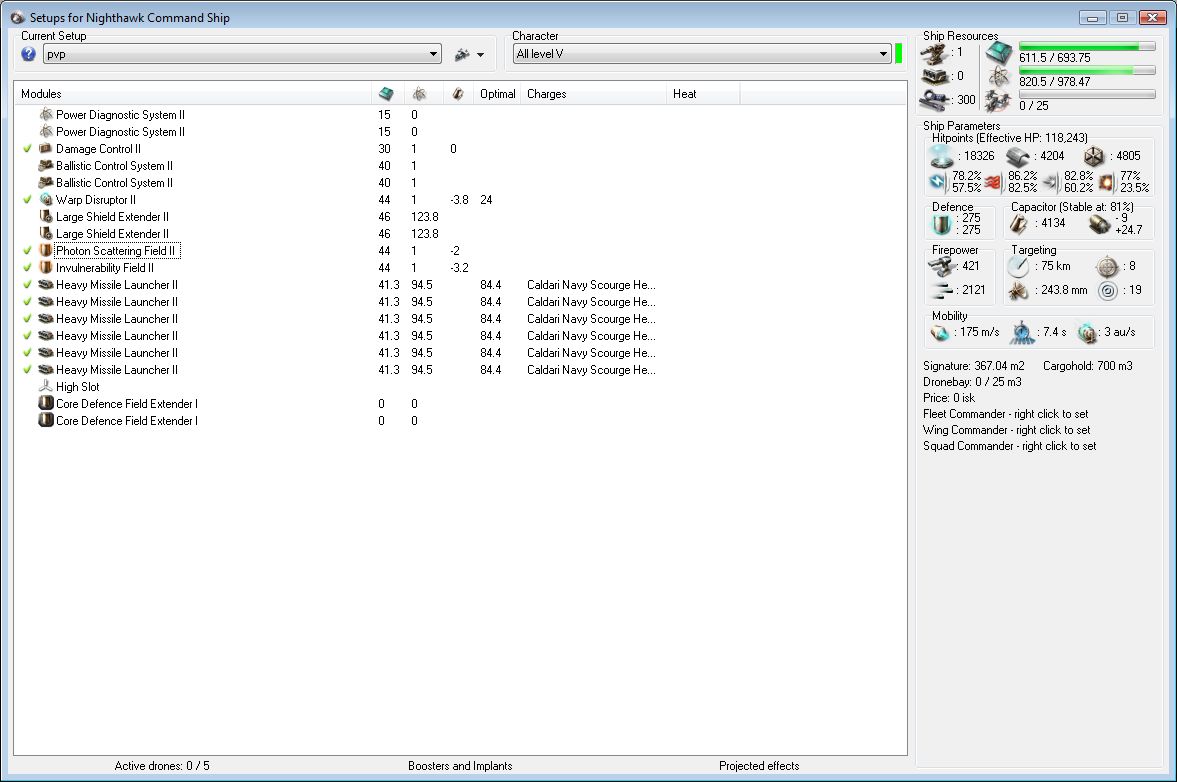Viewport: 1177px width, 782px height.
Task: Toggle the Invulnerability Field II checkmark
Action: (28, 268)
